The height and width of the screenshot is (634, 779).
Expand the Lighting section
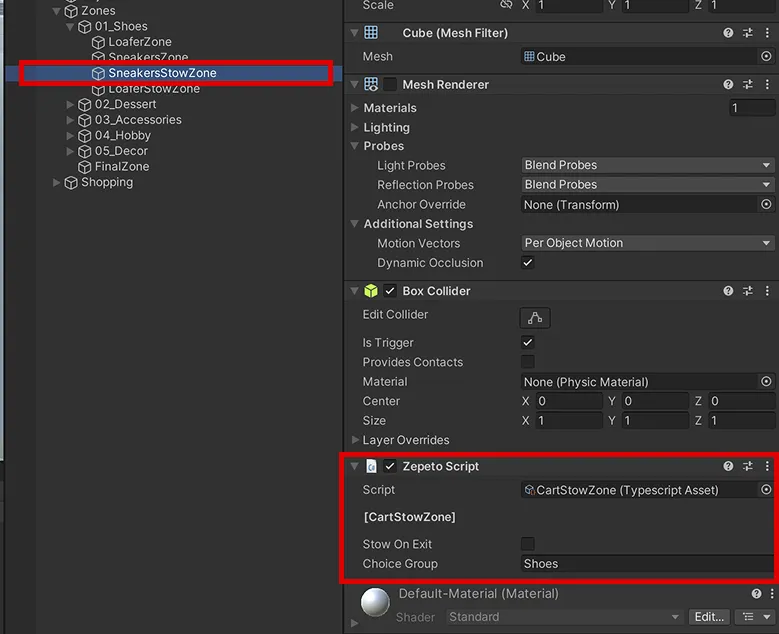tap(355, 127)
